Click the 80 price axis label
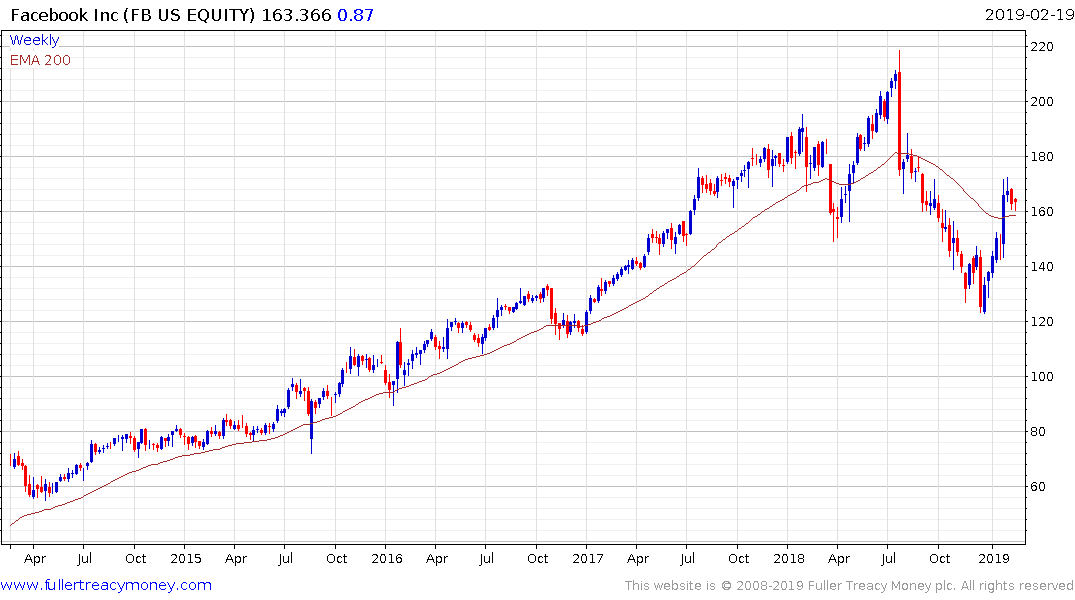 click(1038, 431)
